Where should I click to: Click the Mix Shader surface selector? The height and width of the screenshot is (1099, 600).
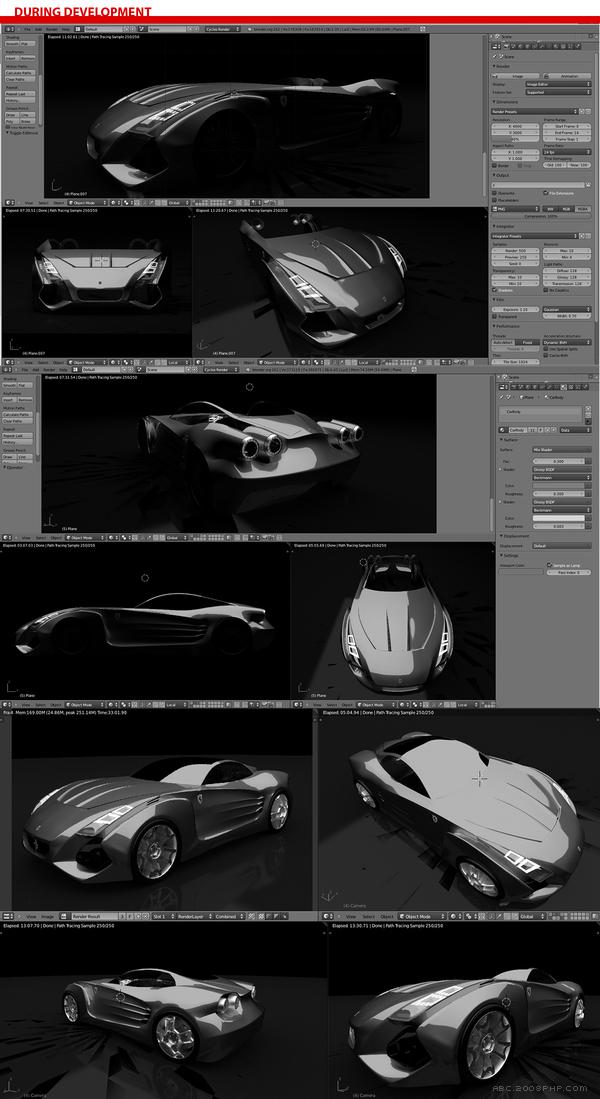560,451
